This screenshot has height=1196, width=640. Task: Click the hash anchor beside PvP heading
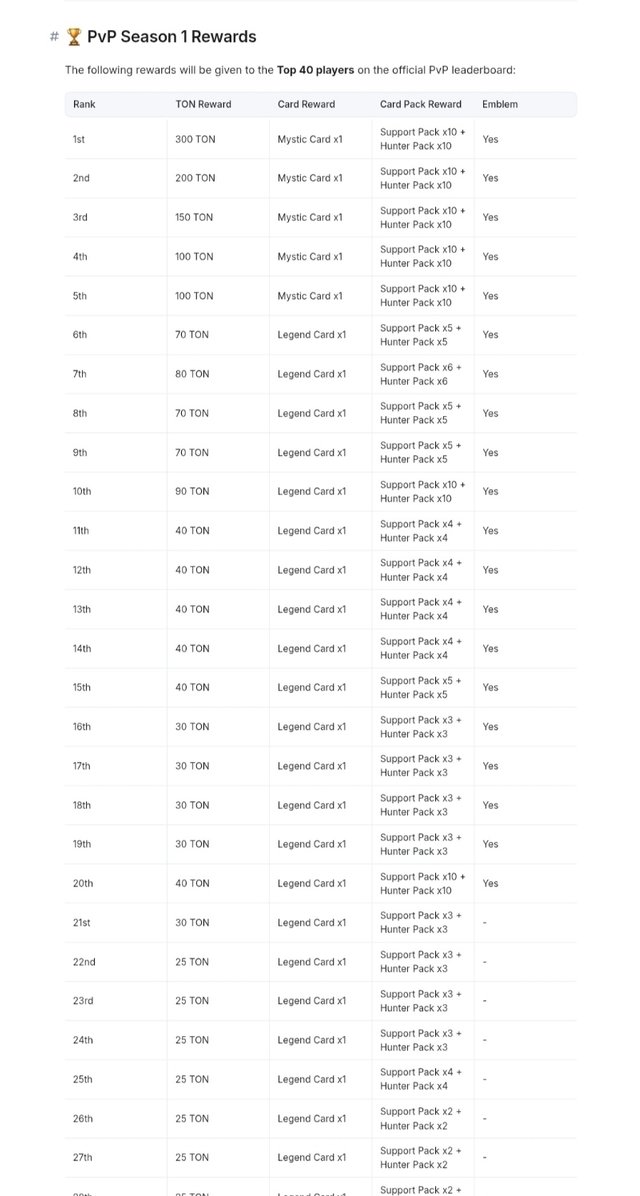(x=54, y=37)
